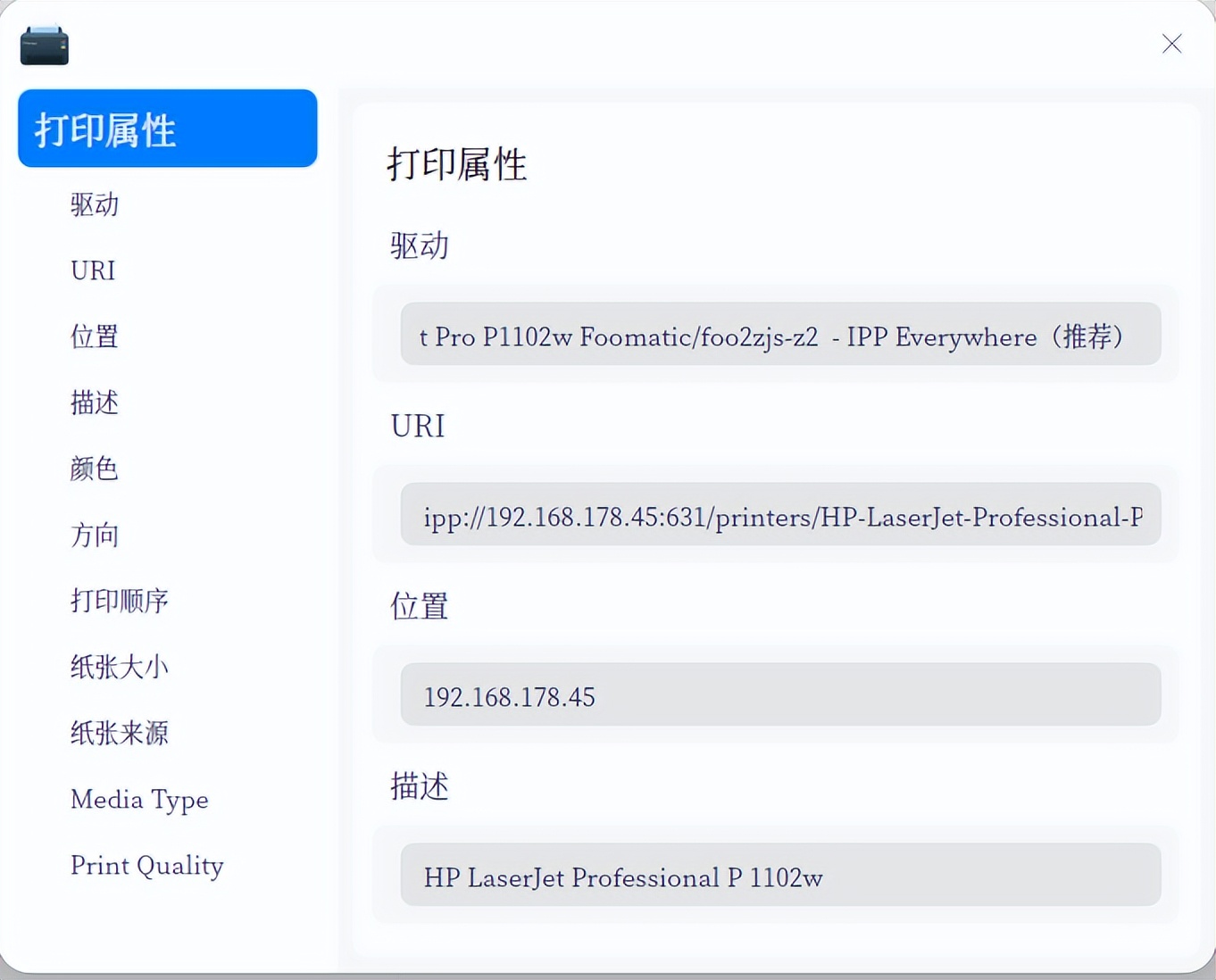
Task: Close the printer properties window
Action: 1172,43
